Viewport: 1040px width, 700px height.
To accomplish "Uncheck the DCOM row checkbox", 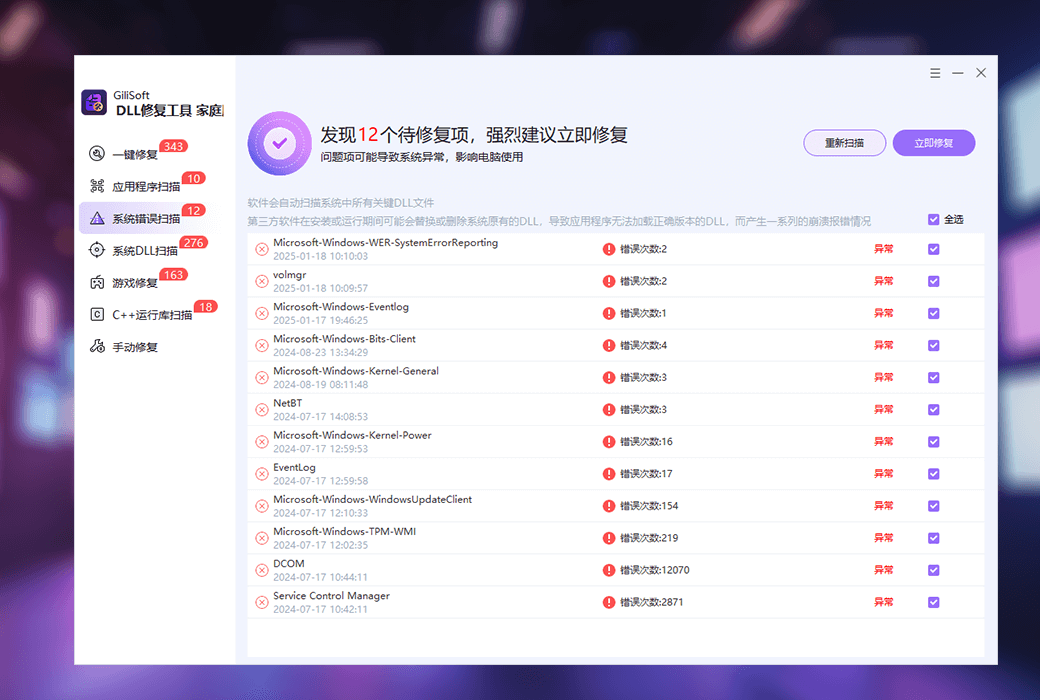I will coord(934,570).
